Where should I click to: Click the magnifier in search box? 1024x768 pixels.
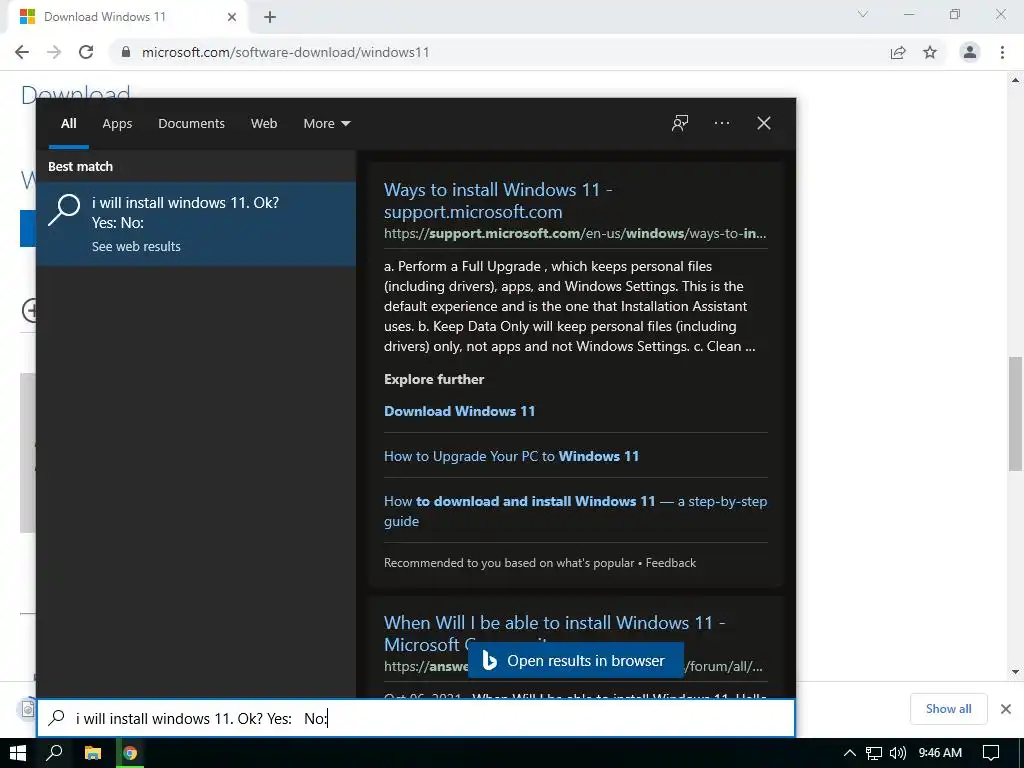pyautogui.click(x=57, y=718)
